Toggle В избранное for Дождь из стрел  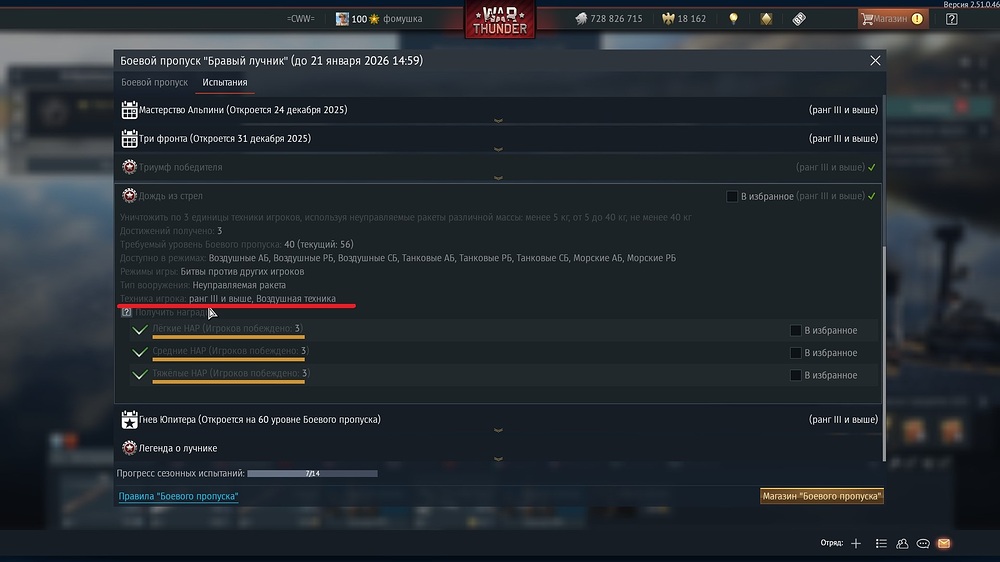coord(732,196)
